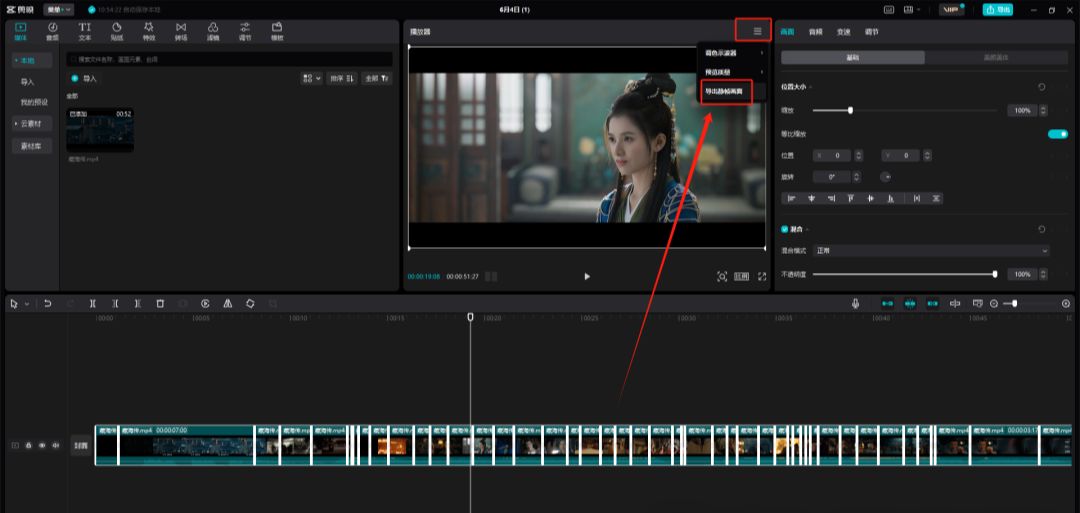Toggle the 等比缩放 uniform scale switch
1080x513 pixels.
point(1057,134)
